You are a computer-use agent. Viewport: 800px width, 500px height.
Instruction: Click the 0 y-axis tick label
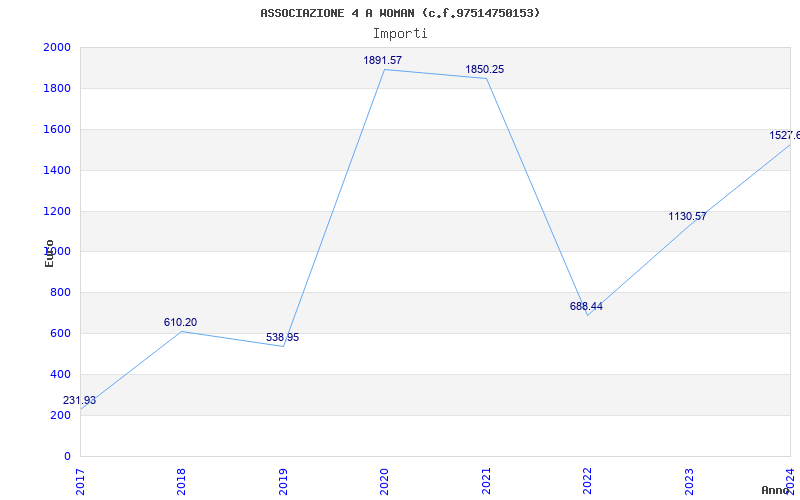point(67,456)
